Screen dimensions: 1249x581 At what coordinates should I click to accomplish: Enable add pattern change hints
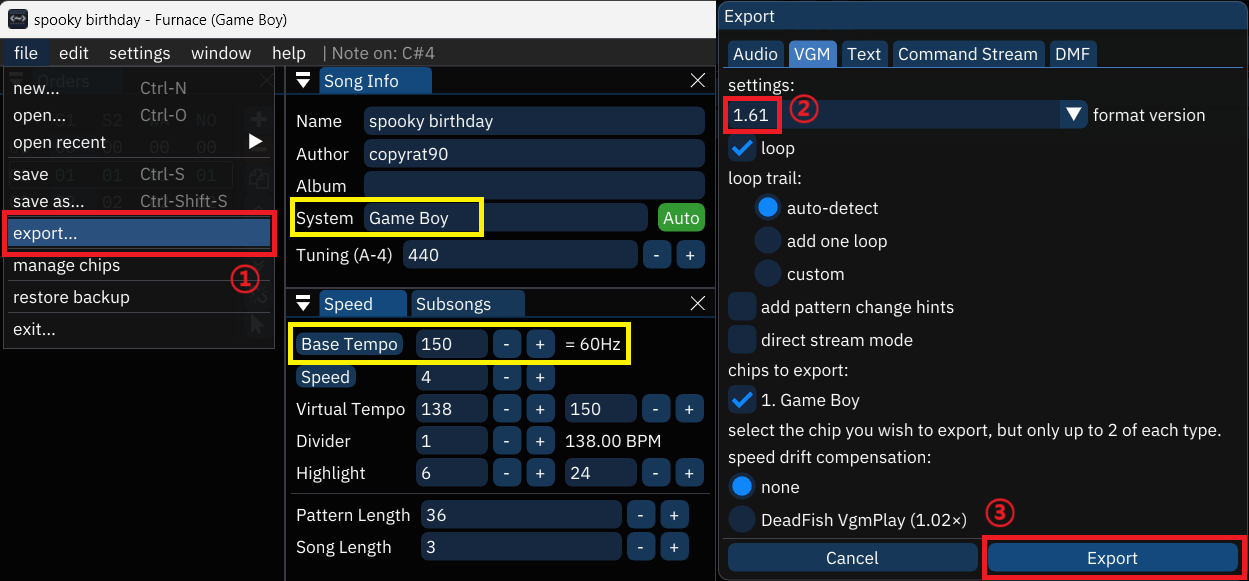(x=742, y=307)
